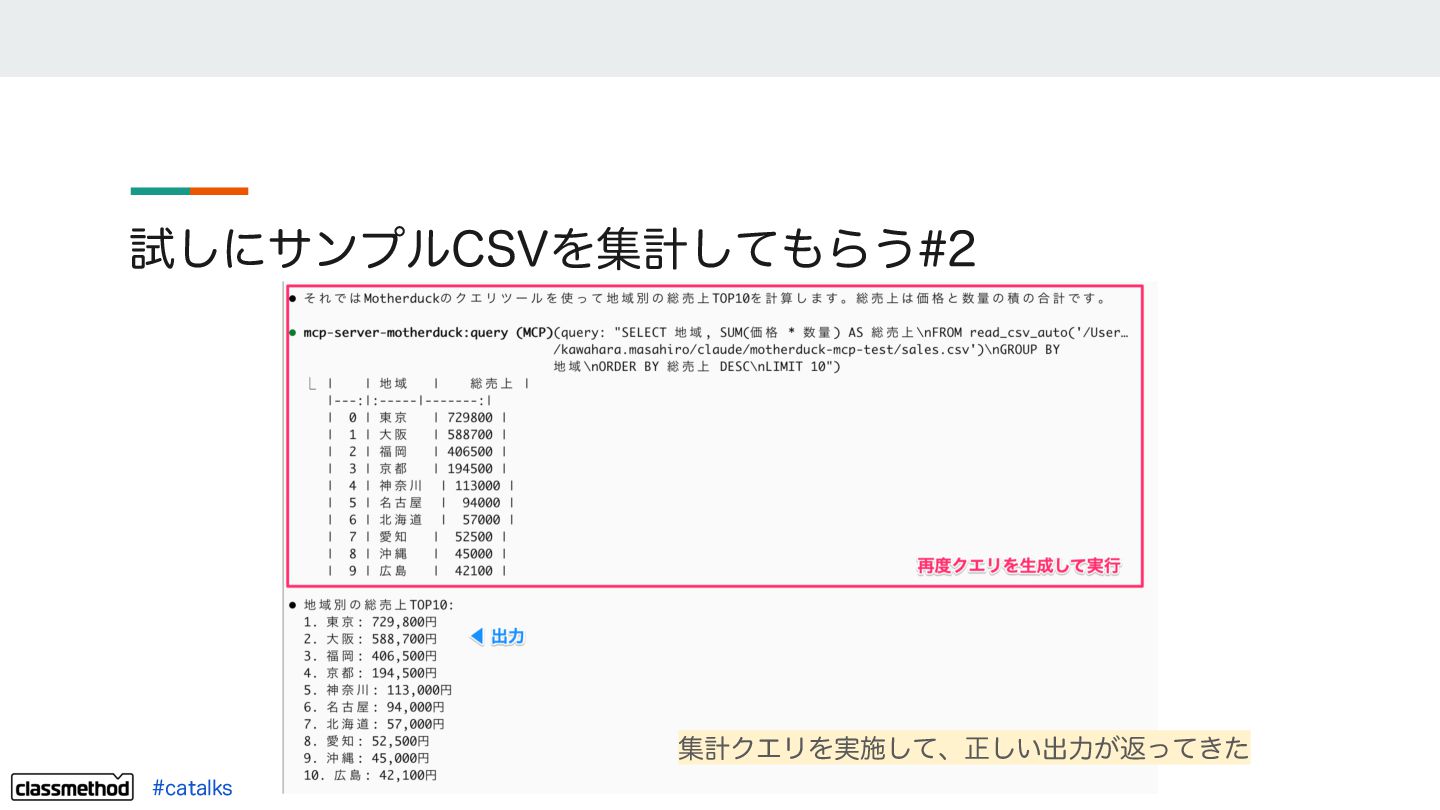Click the list item 6. 名古屋: 94,000円

coord(373,706)
